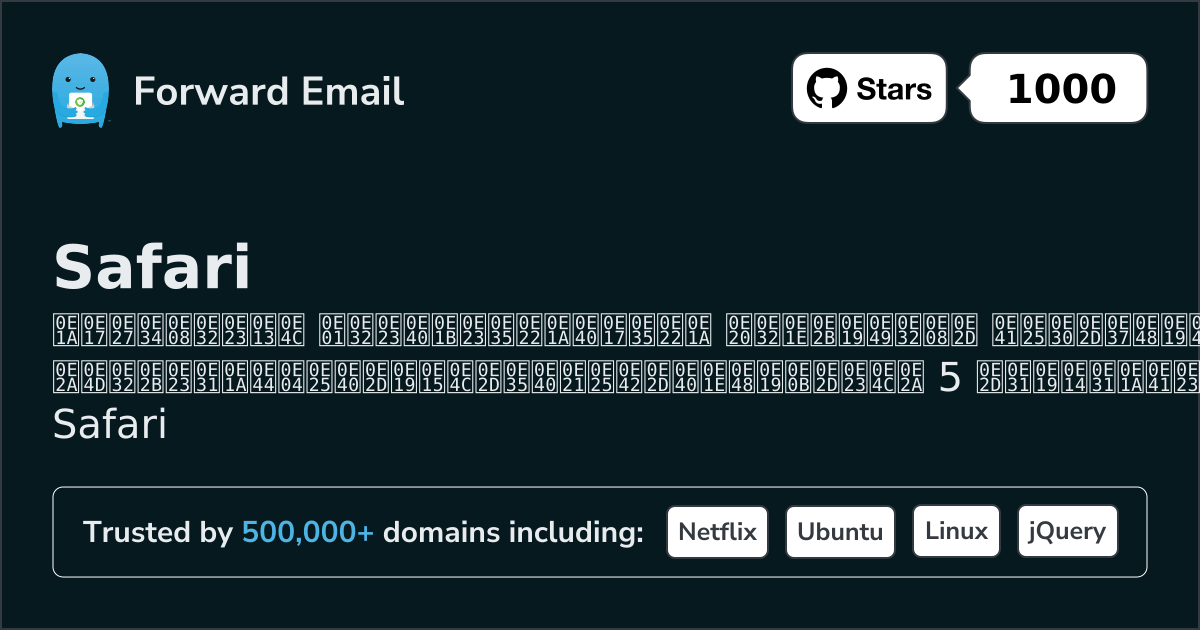1200x630 pixels.
Task: Click the Safari link below the paragraph
Action: click(x=108, y=424)
